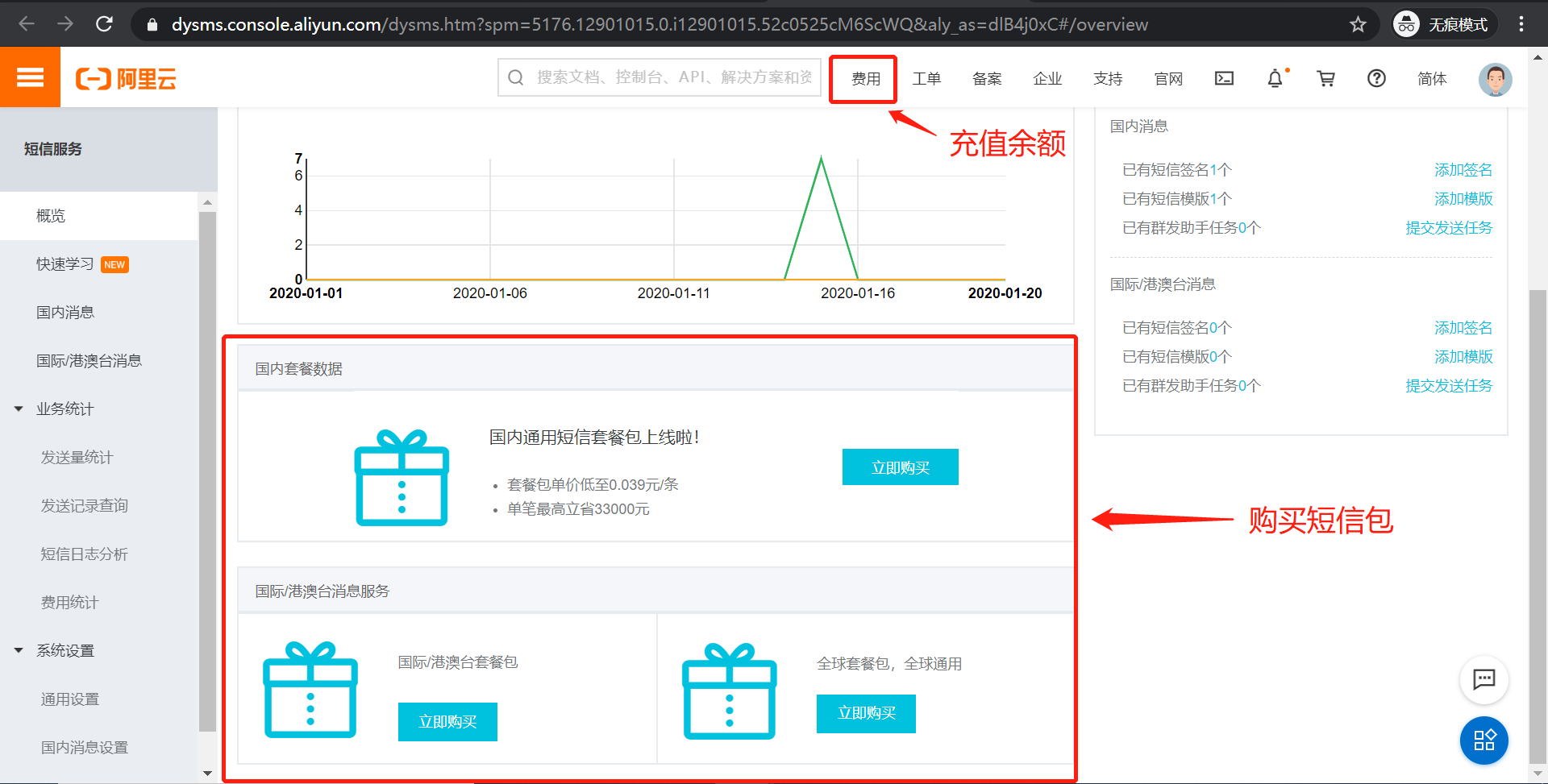Click the Aliyun logo
Image resolution: width=1548 pixels, height=784 pixels.
(125, 78)
